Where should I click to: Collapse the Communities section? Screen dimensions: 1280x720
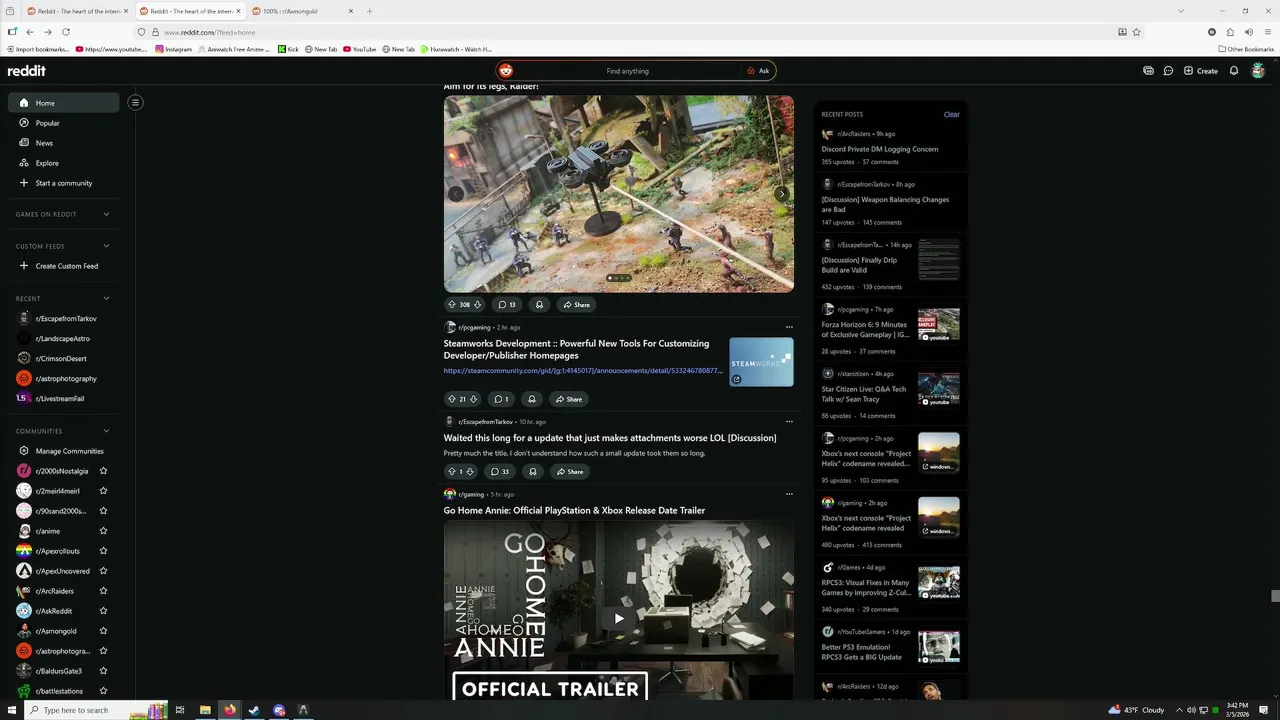tap(106, 431)
